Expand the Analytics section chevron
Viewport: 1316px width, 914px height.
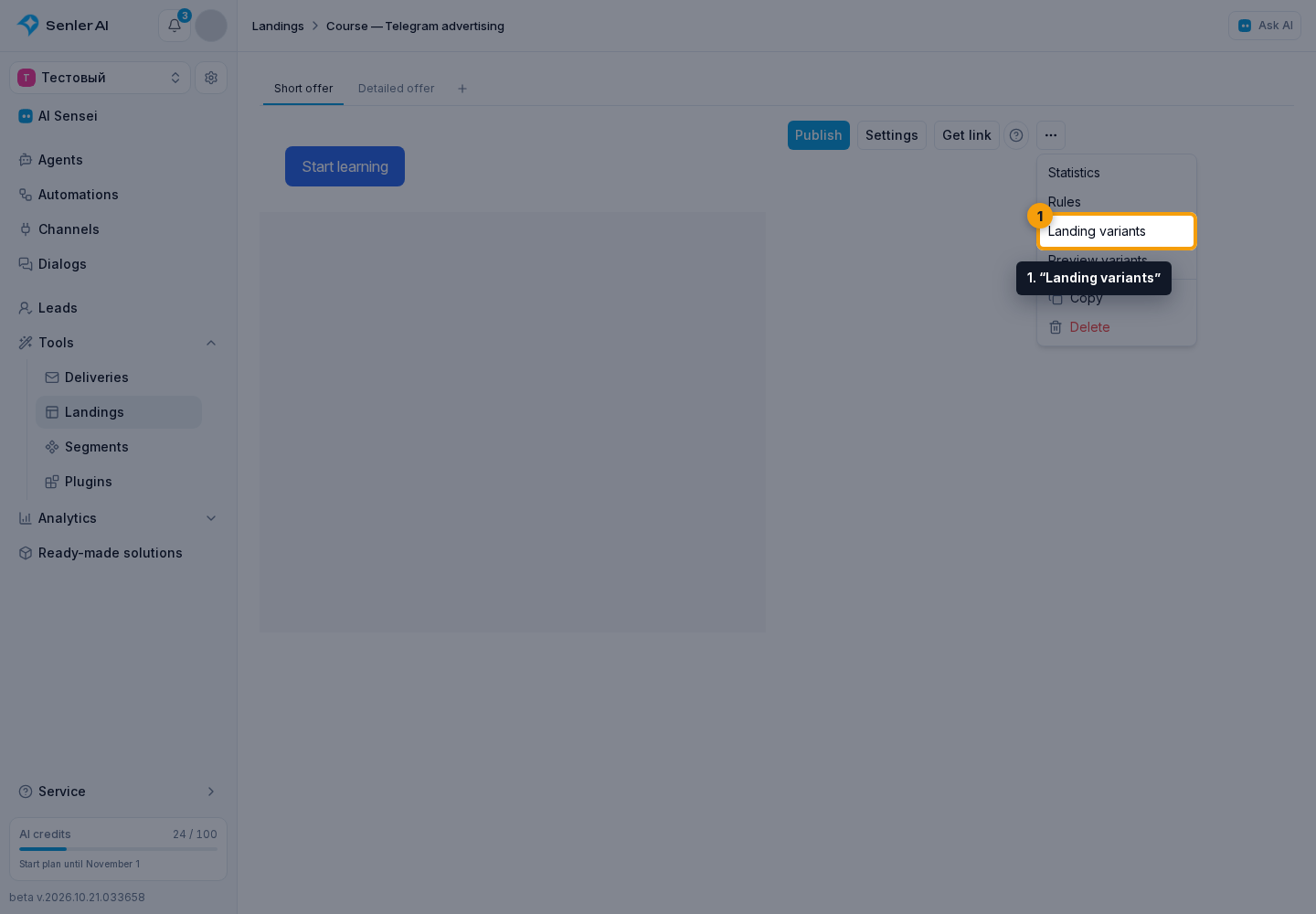tap(211, 518)
